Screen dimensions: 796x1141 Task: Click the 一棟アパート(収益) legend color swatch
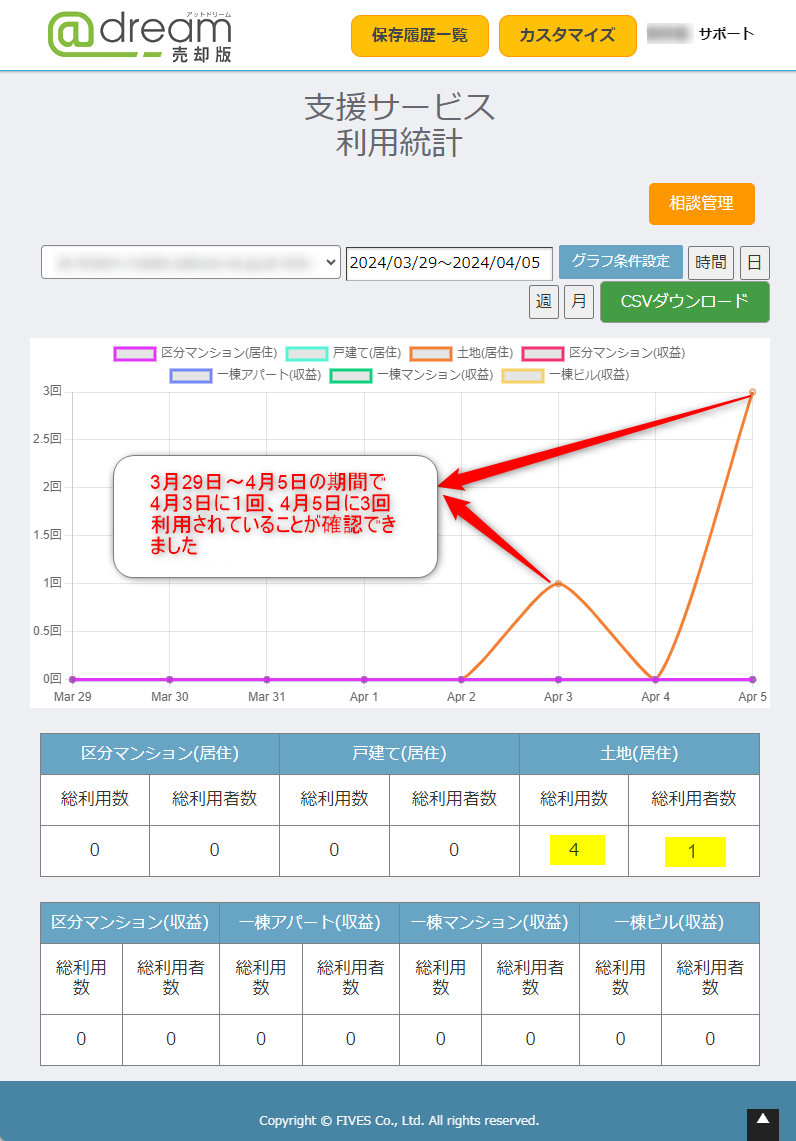pos(190,375)
